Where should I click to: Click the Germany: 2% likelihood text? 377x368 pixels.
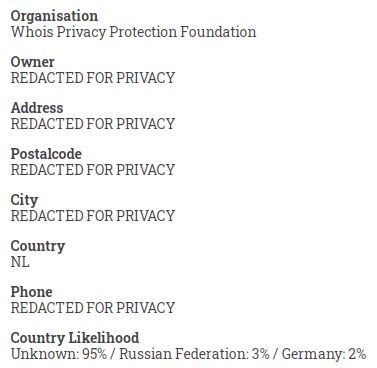pos(324,354)
